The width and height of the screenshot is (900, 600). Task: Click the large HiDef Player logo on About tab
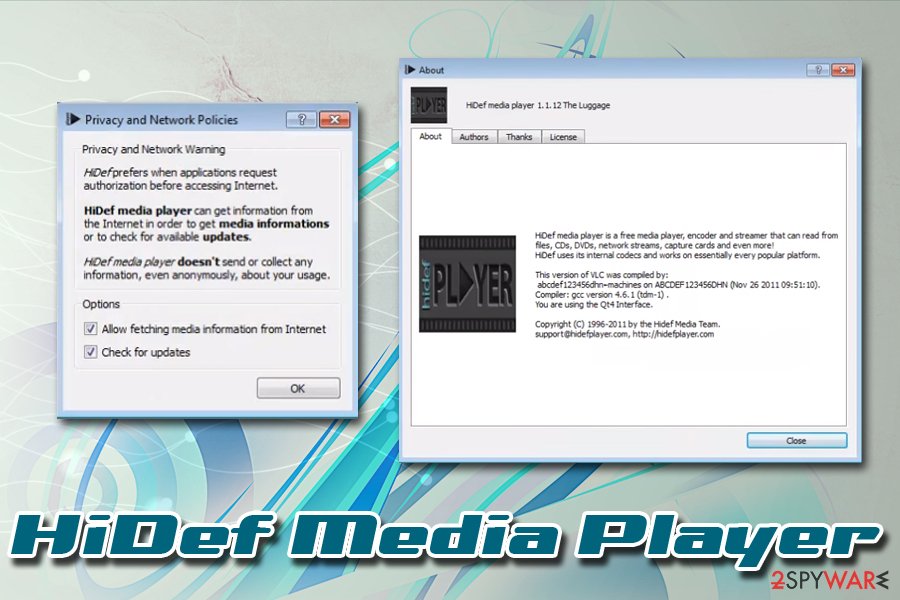click(x=466, y=283)
